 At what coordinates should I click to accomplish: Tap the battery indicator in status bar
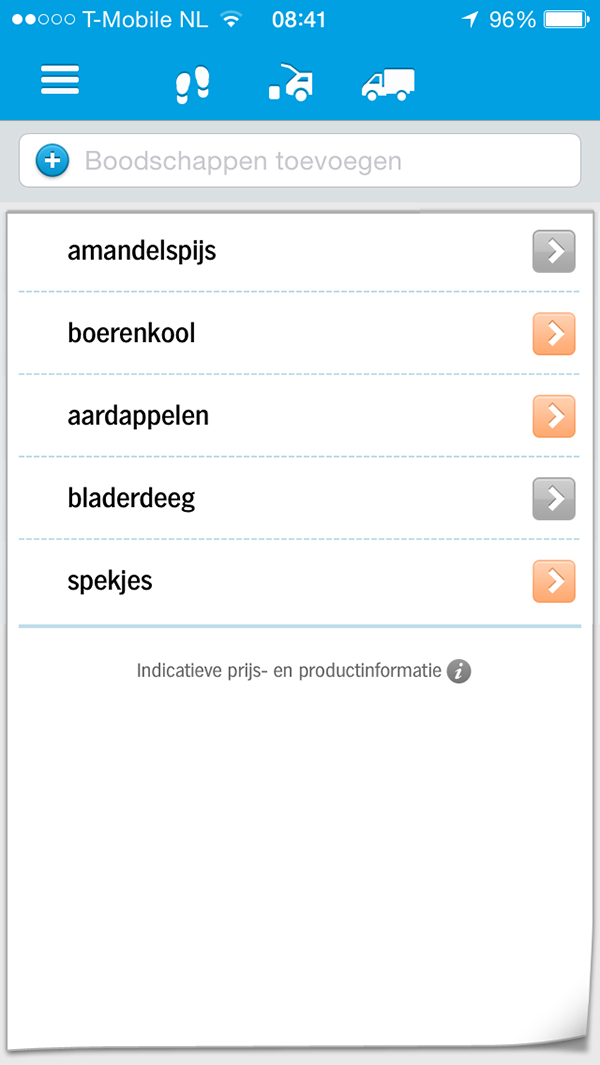(x=565, y=20)
